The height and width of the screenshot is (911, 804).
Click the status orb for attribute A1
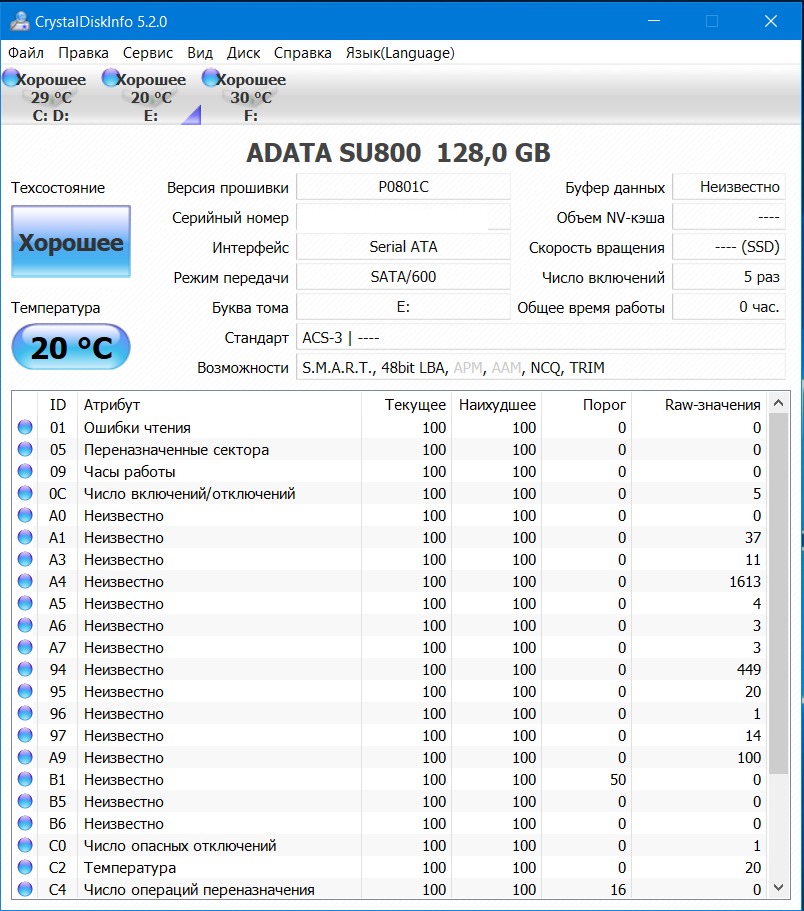point(25,537)
